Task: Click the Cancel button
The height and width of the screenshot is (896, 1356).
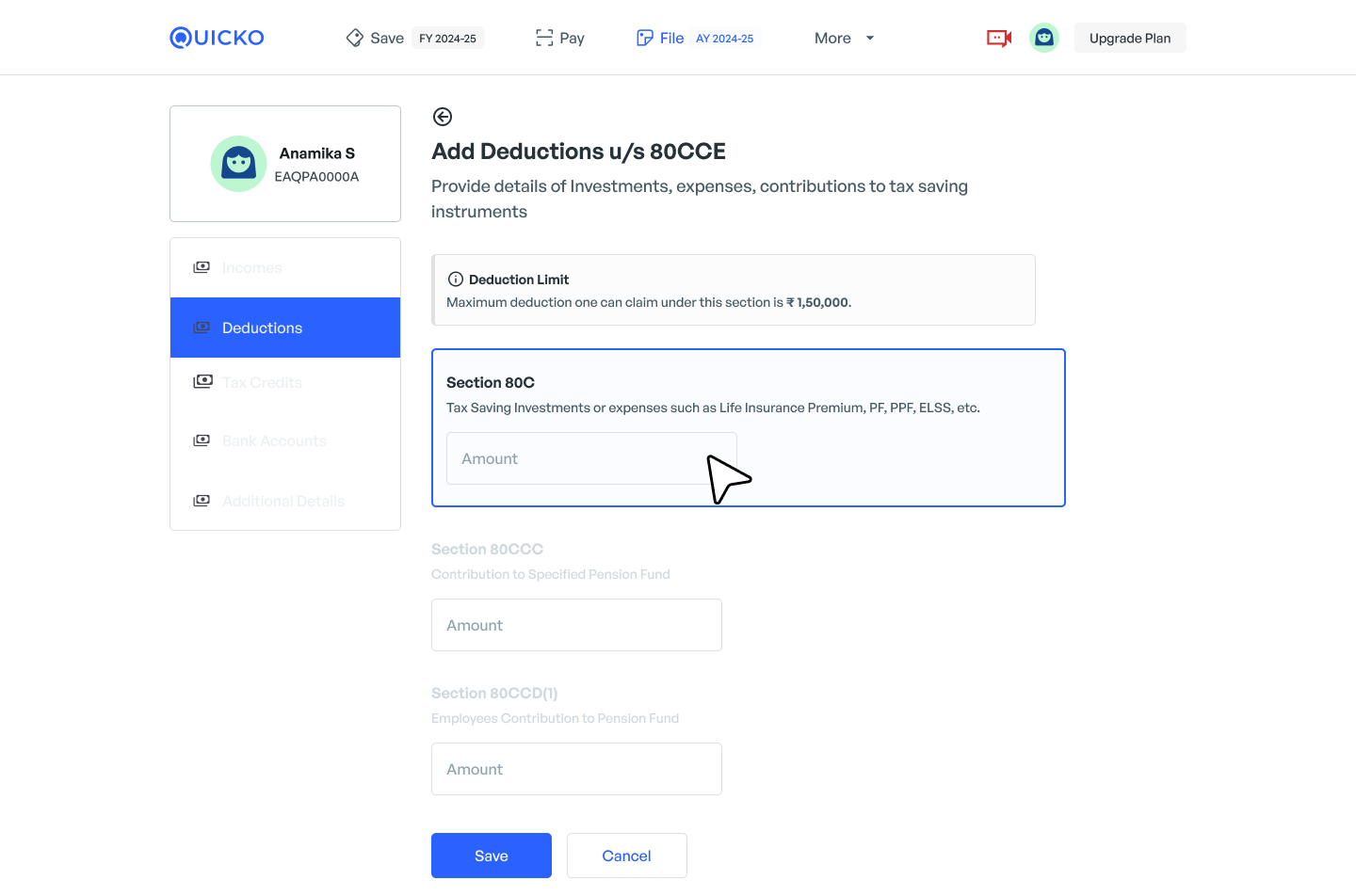Action: [x=626, y=856]
